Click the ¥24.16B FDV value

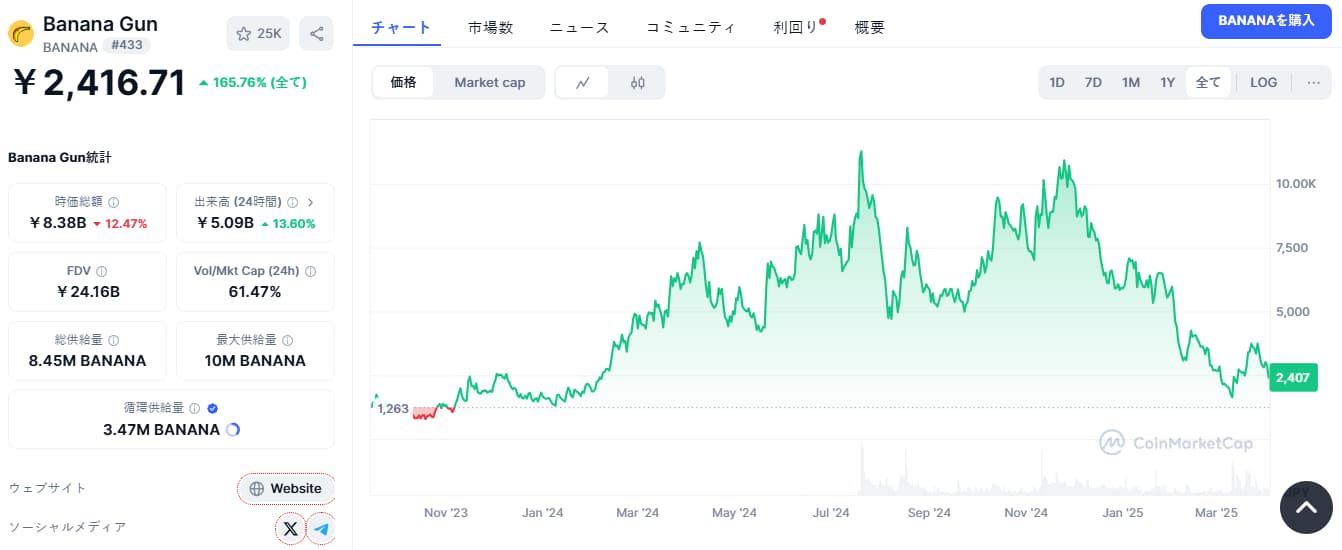[88, 292]
